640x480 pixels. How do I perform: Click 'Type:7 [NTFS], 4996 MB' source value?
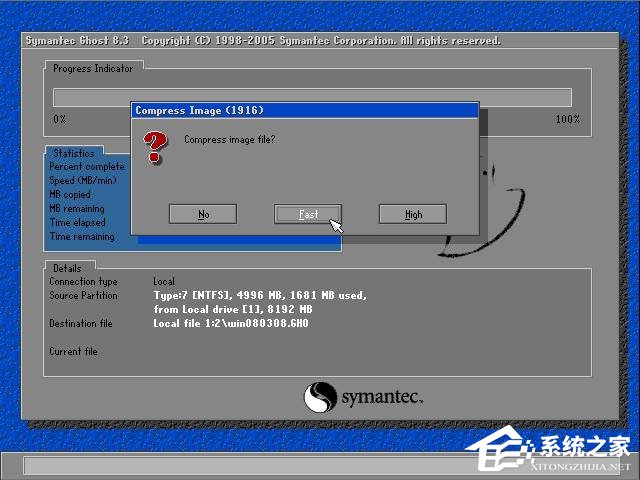(x=218, y=295)
